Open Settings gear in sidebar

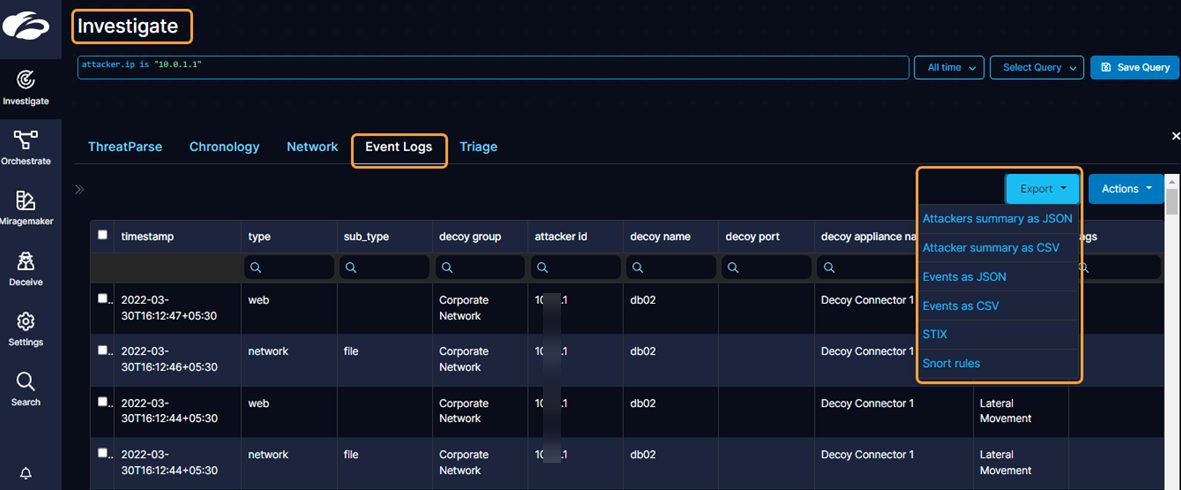click(26, 327)
